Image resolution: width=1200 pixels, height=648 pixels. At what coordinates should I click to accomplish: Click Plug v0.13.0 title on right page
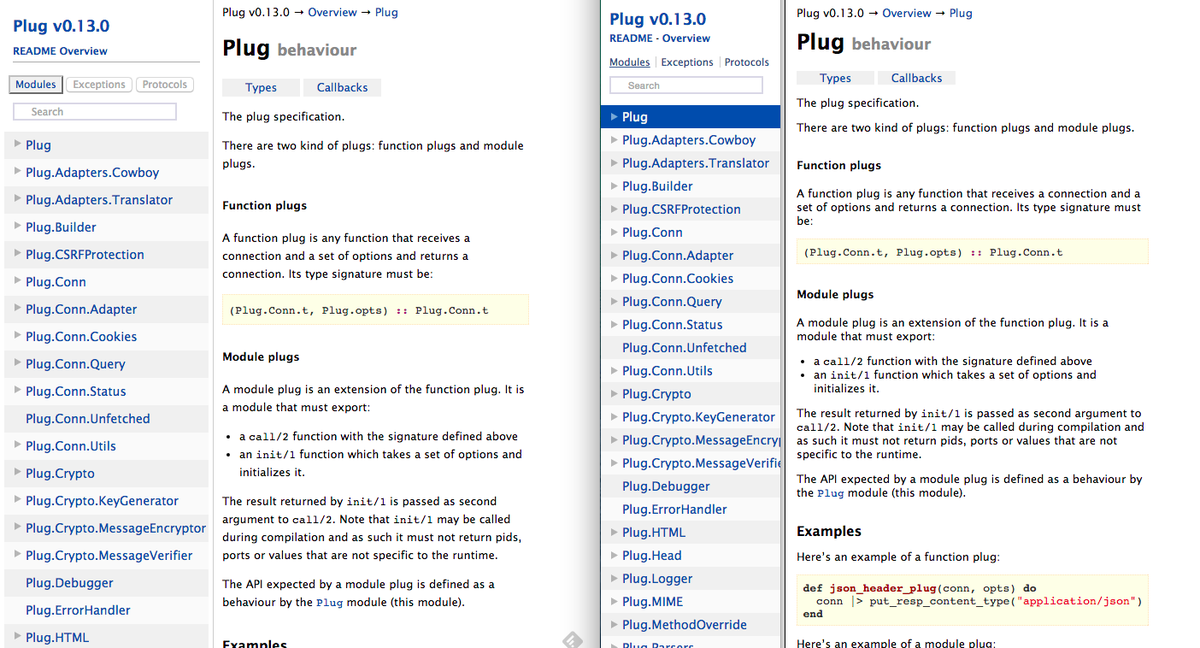[657, 18]
